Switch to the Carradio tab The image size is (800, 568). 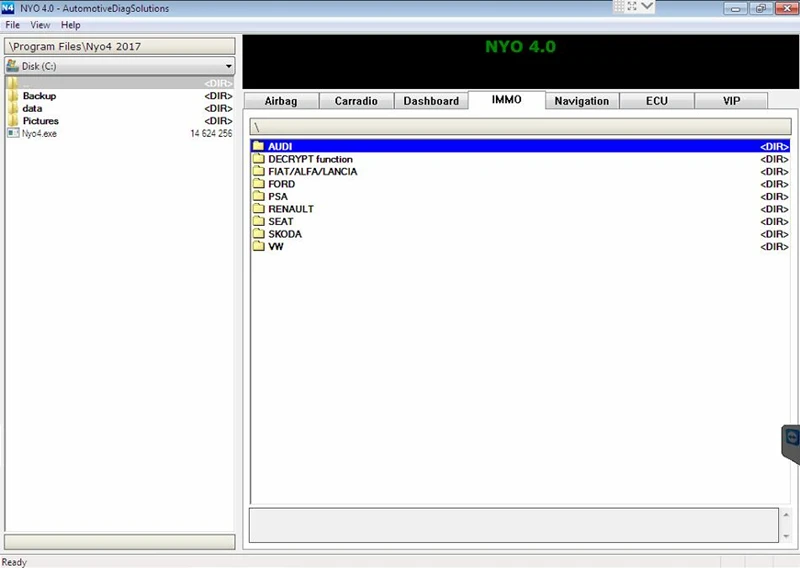[356, 101]
